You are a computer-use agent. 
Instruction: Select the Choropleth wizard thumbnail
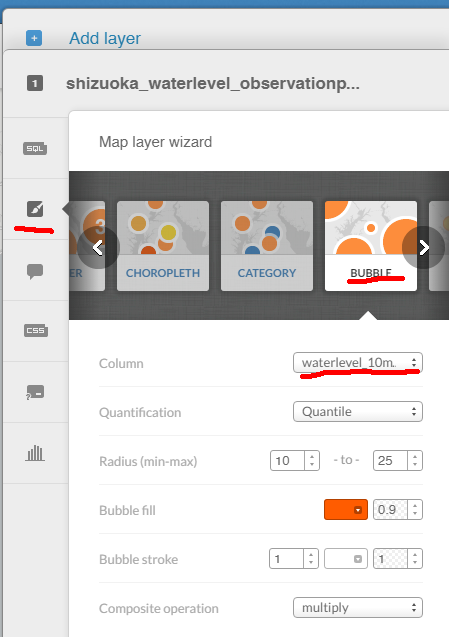click(x=163, y=246)
